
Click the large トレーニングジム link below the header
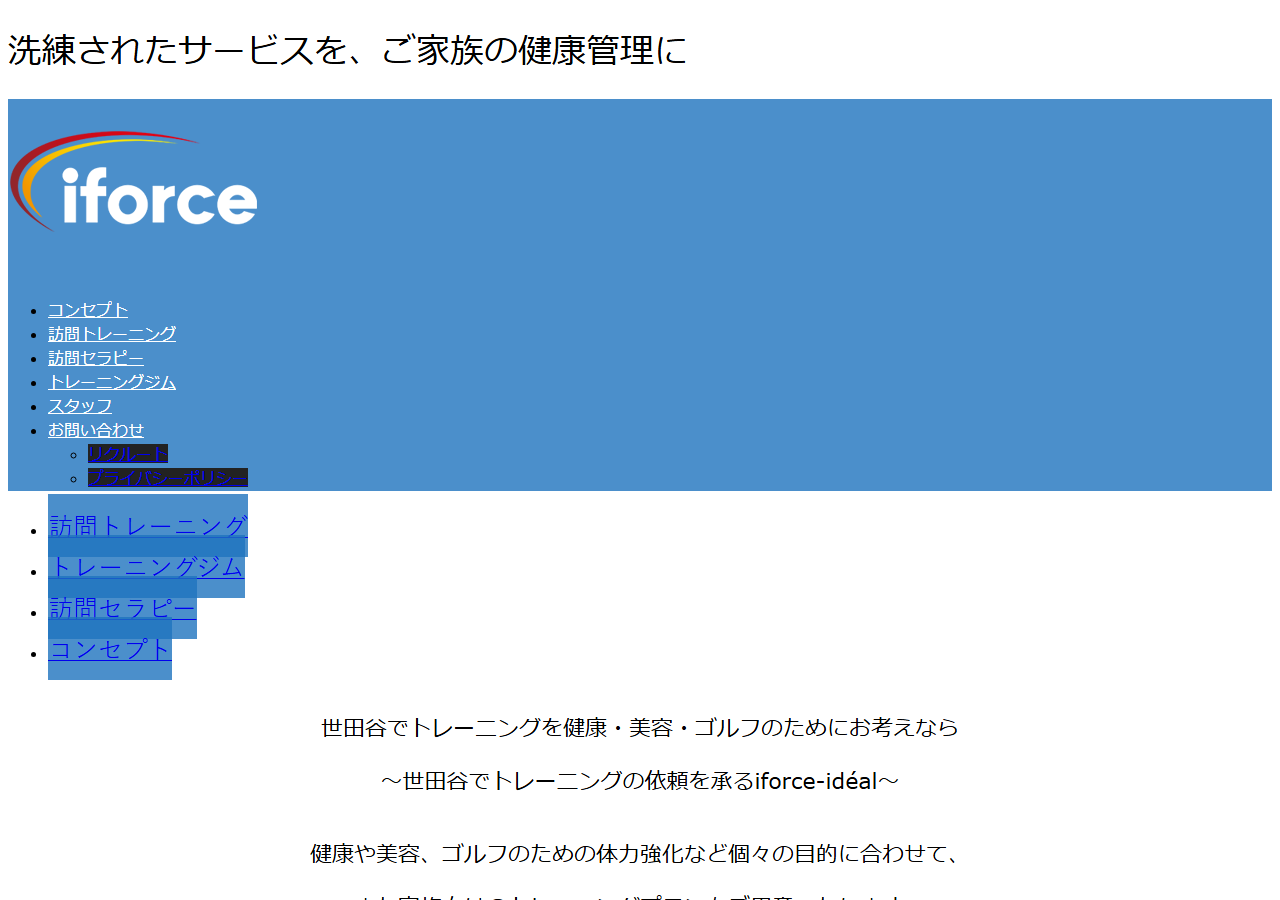pyautogui.click(x=146, y=567)
